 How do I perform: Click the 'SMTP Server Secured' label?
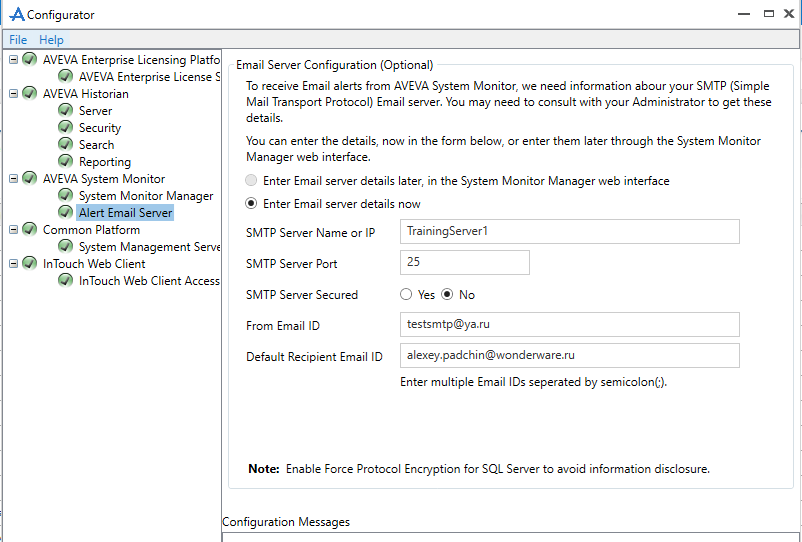point(302,295)
